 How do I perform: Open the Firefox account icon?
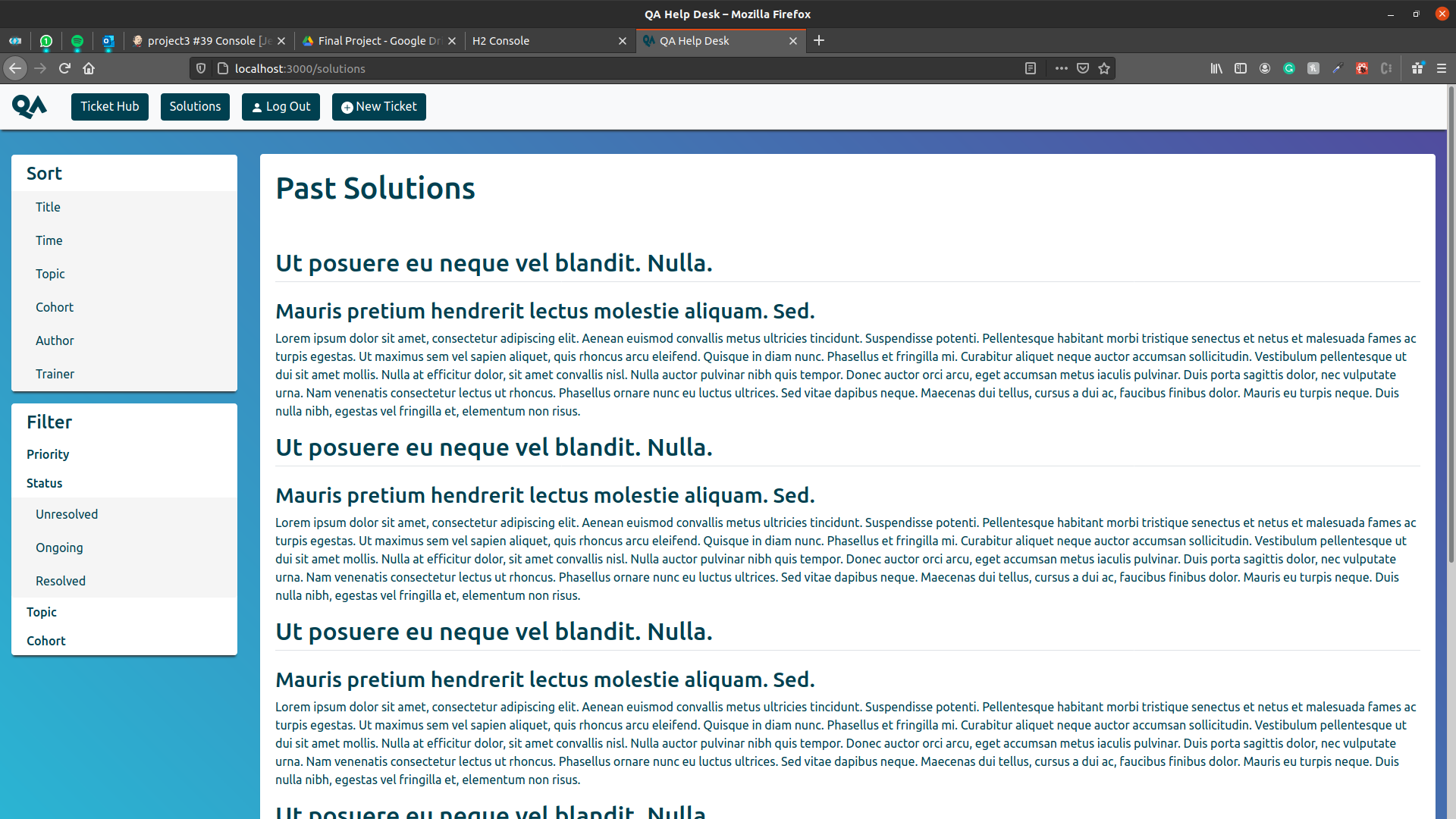(x=1265, y=68)
